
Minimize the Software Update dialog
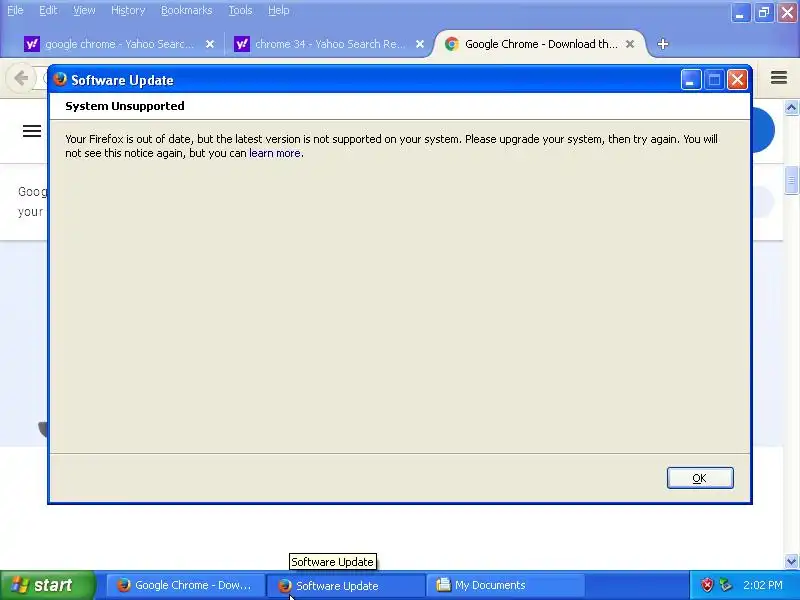pyautogui.click(x=691, y=80)
